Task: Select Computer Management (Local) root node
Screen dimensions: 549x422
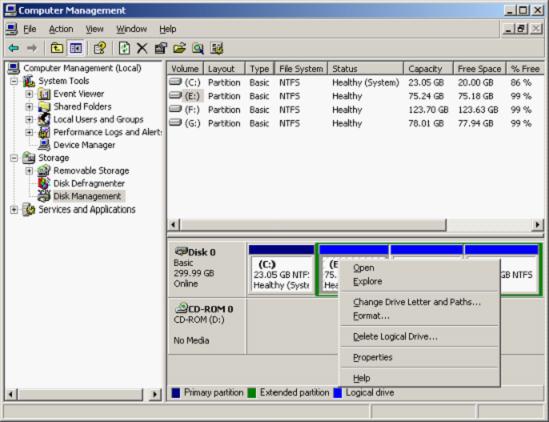Action: pyautogui.click(x=82, y=68)
